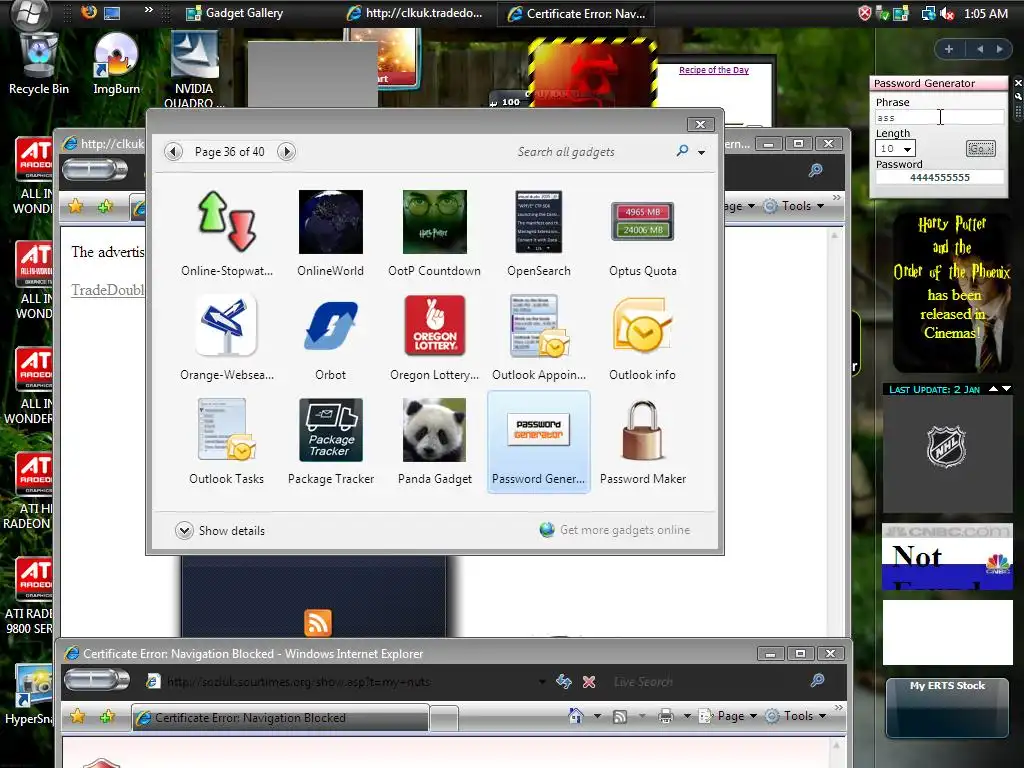Open Recipe of the Day link

click(x=714, y=70)
